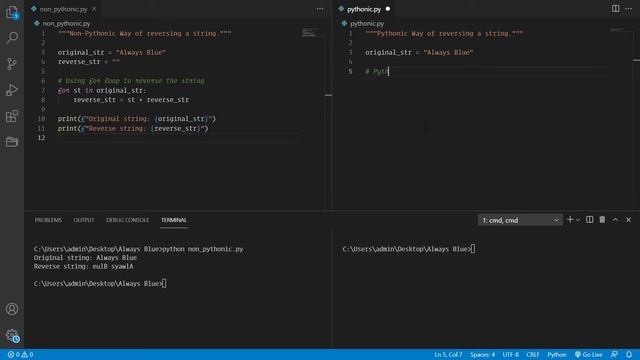The height and width of the screenshot is (360, 640).
Task: Click 'Reverse string: eulB syawlA' terminal output
Action: tap(83, 267)
